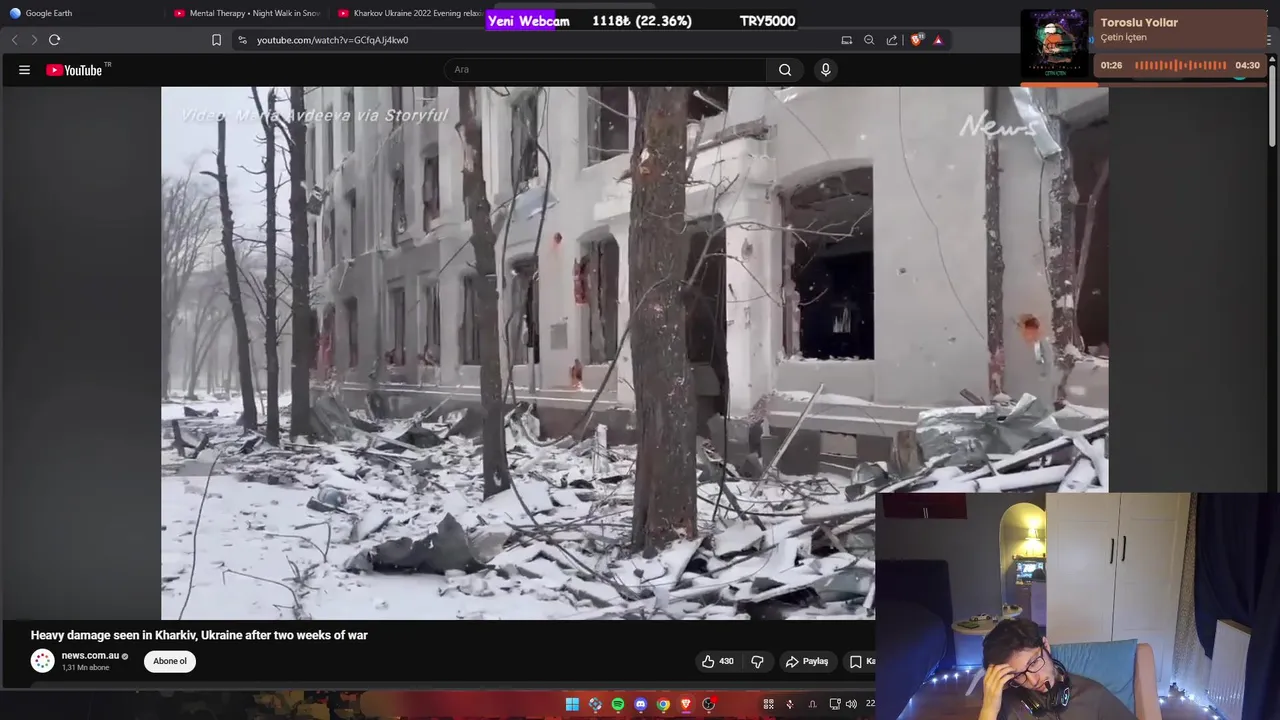Open the news.com.au channel avatar
The width and height of the screenshot is (1280, 720).
tap(43, 661)
